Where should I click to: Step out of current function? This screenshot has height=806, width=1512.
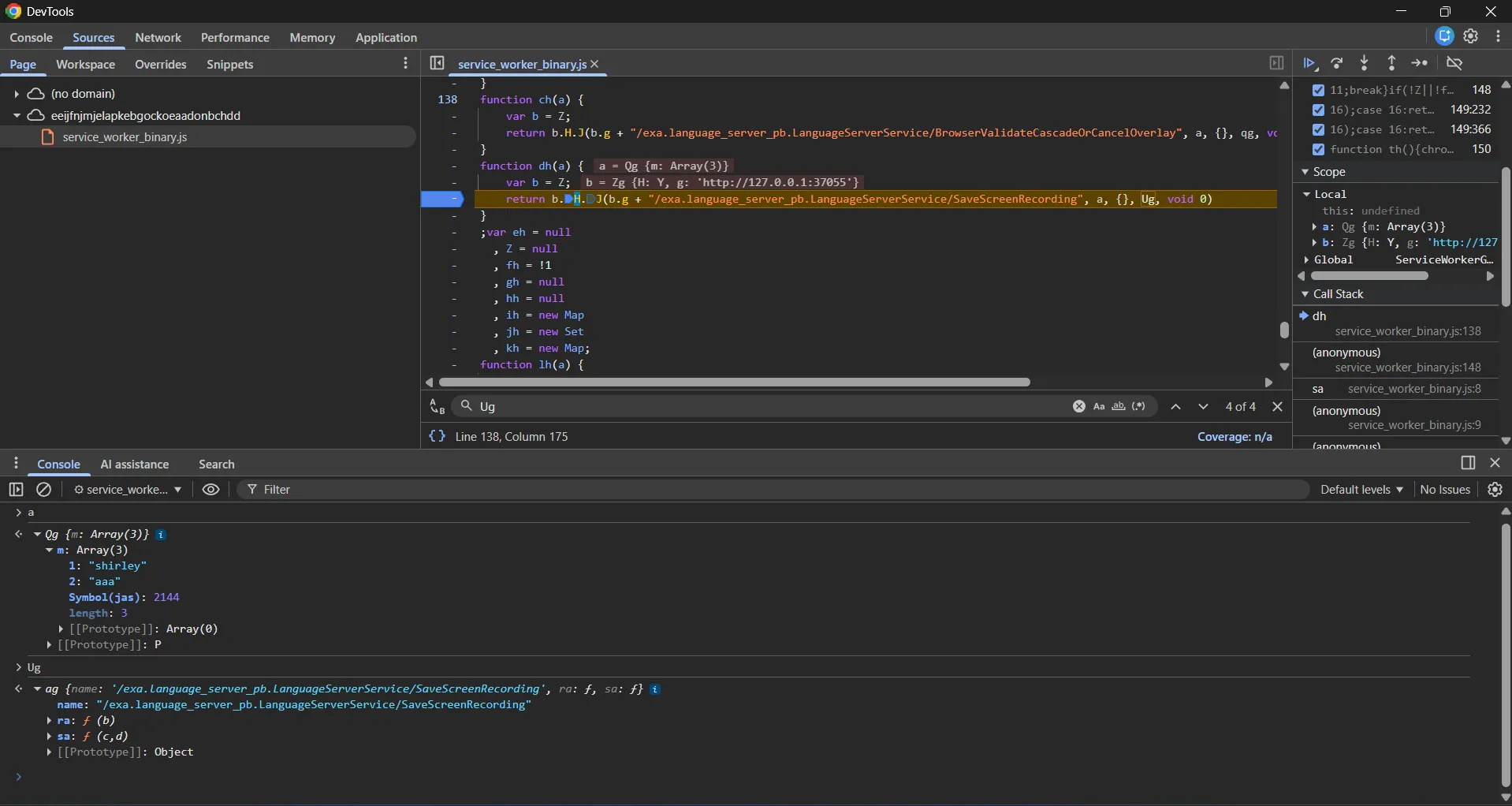tap(1392, 64)
